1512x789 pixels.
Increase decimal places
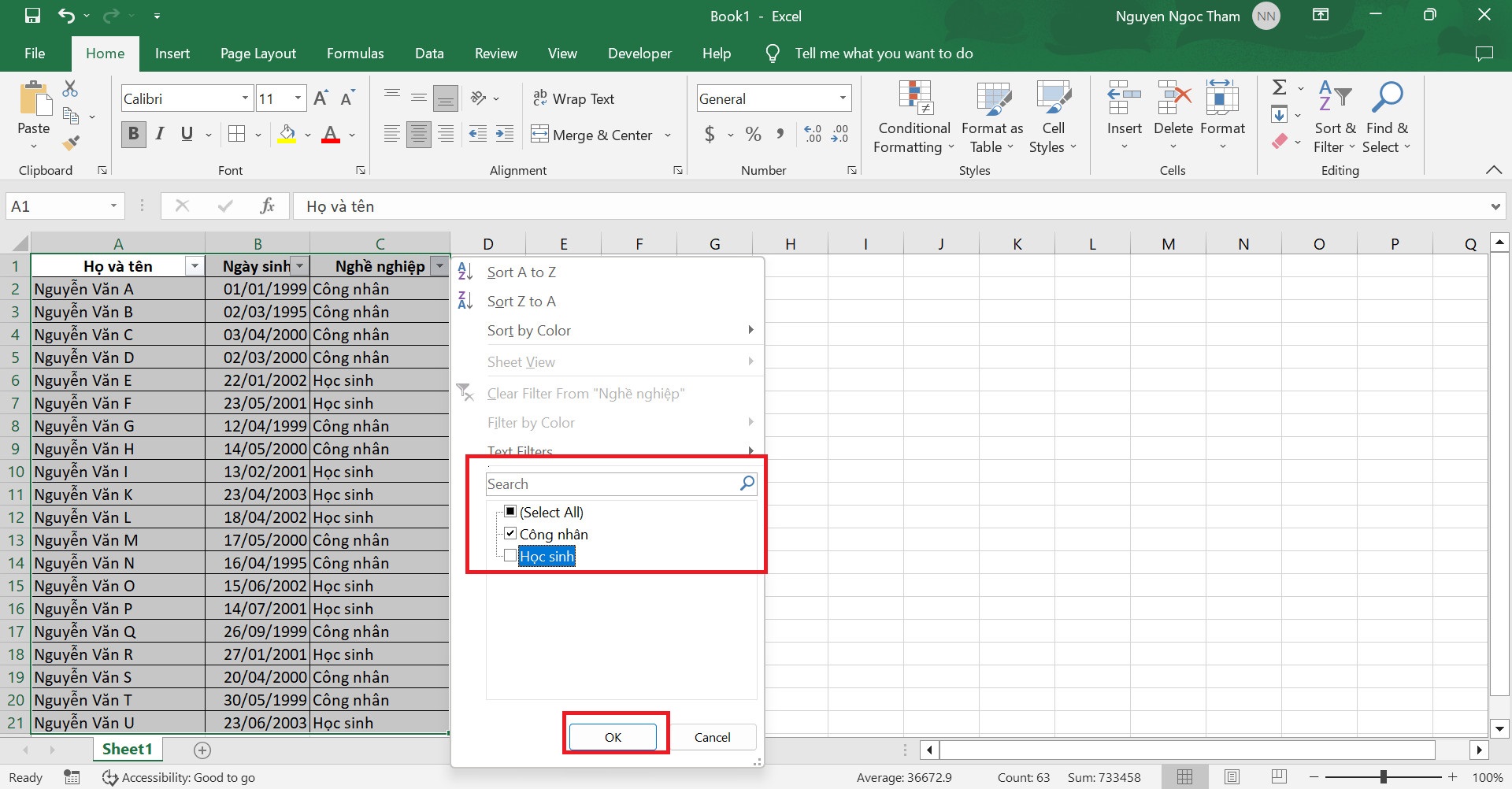pos(813,134)
